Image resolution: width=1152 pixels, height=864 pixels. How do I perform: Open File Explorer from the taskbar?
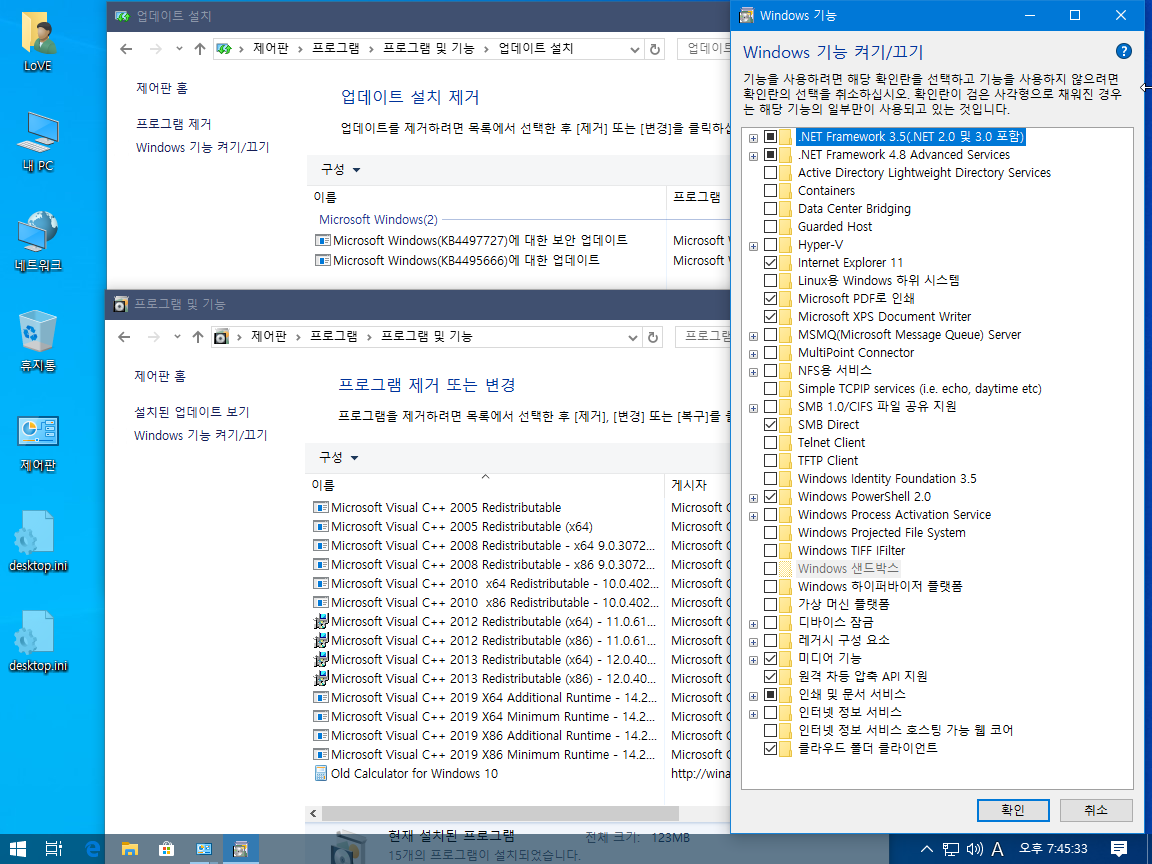click(x=129, y=849)
